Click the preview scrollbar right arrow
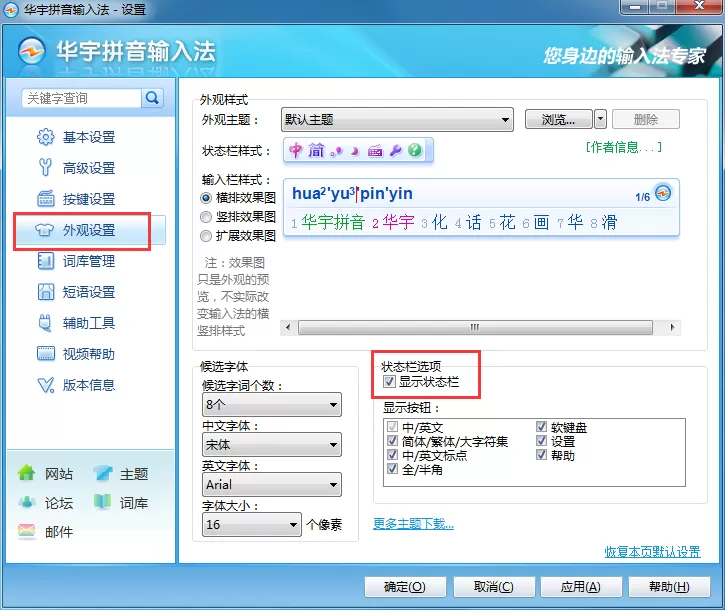Screen dimensions: 725x610 tap(672, 327)
